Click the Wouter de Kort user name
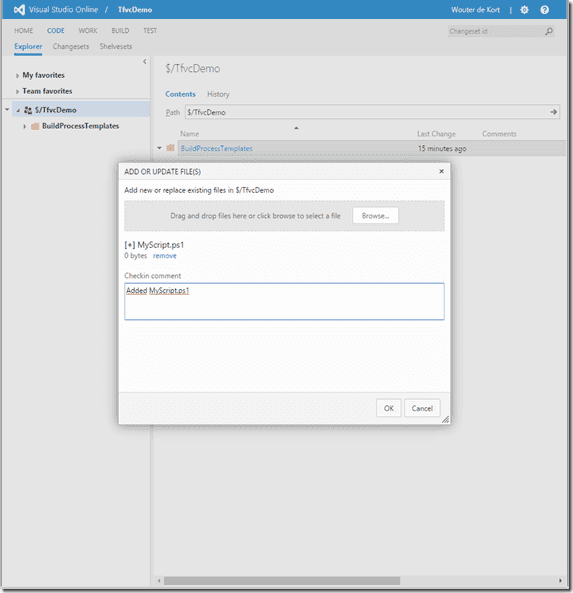 (475, 10)
